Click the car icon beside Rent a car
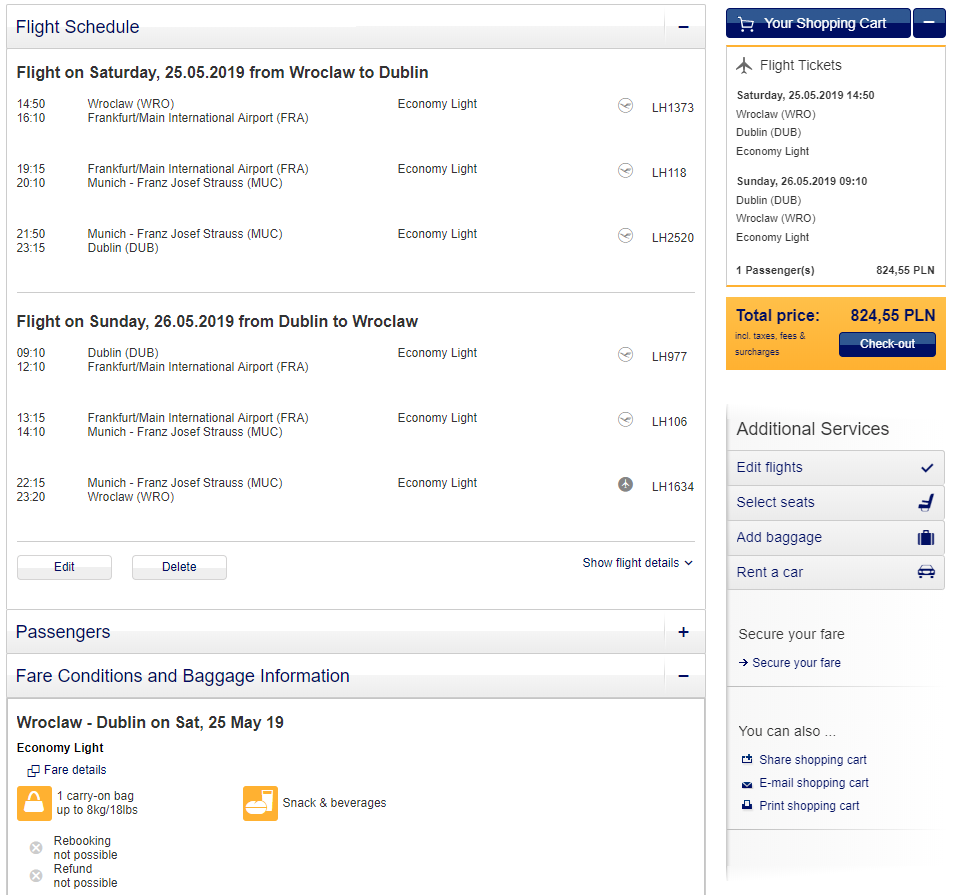This screenshot has width=954, height=895. click(x=926, y=572)
